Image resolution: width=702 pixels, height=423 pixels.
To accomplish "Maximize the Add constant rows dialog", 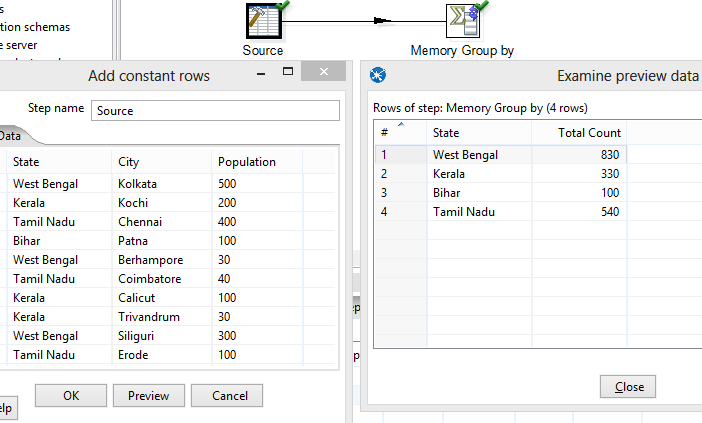I will (x=287, y=72).
